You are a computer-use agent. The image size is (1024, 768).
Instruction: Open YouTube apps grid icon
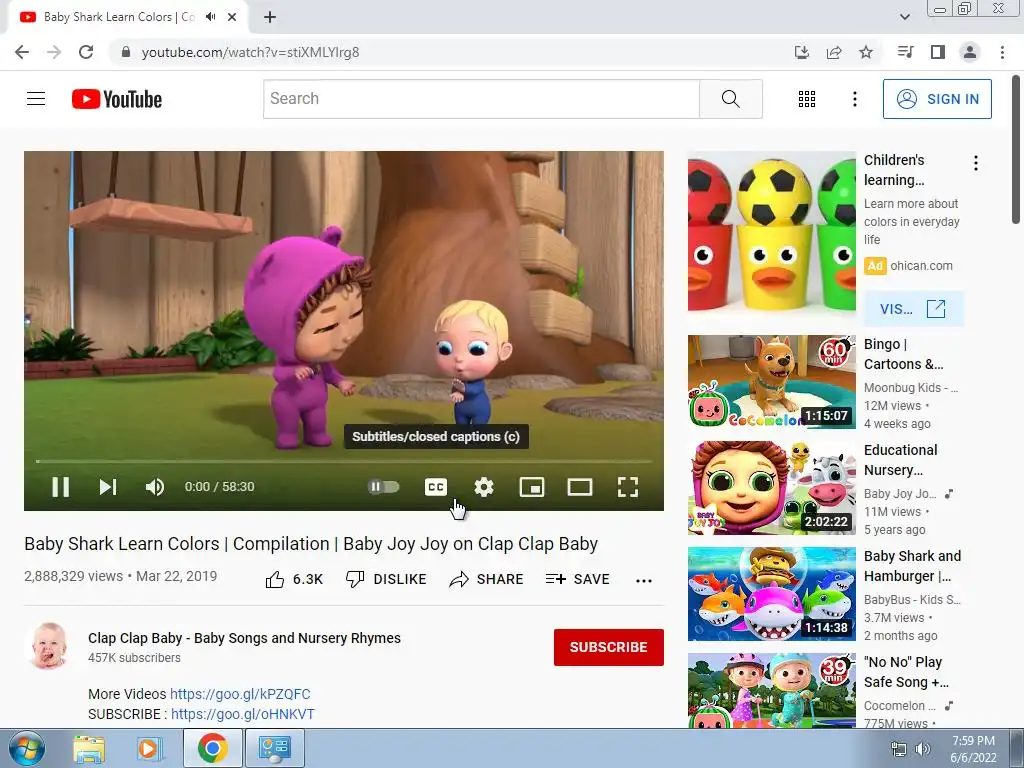[x=807, y=99]
